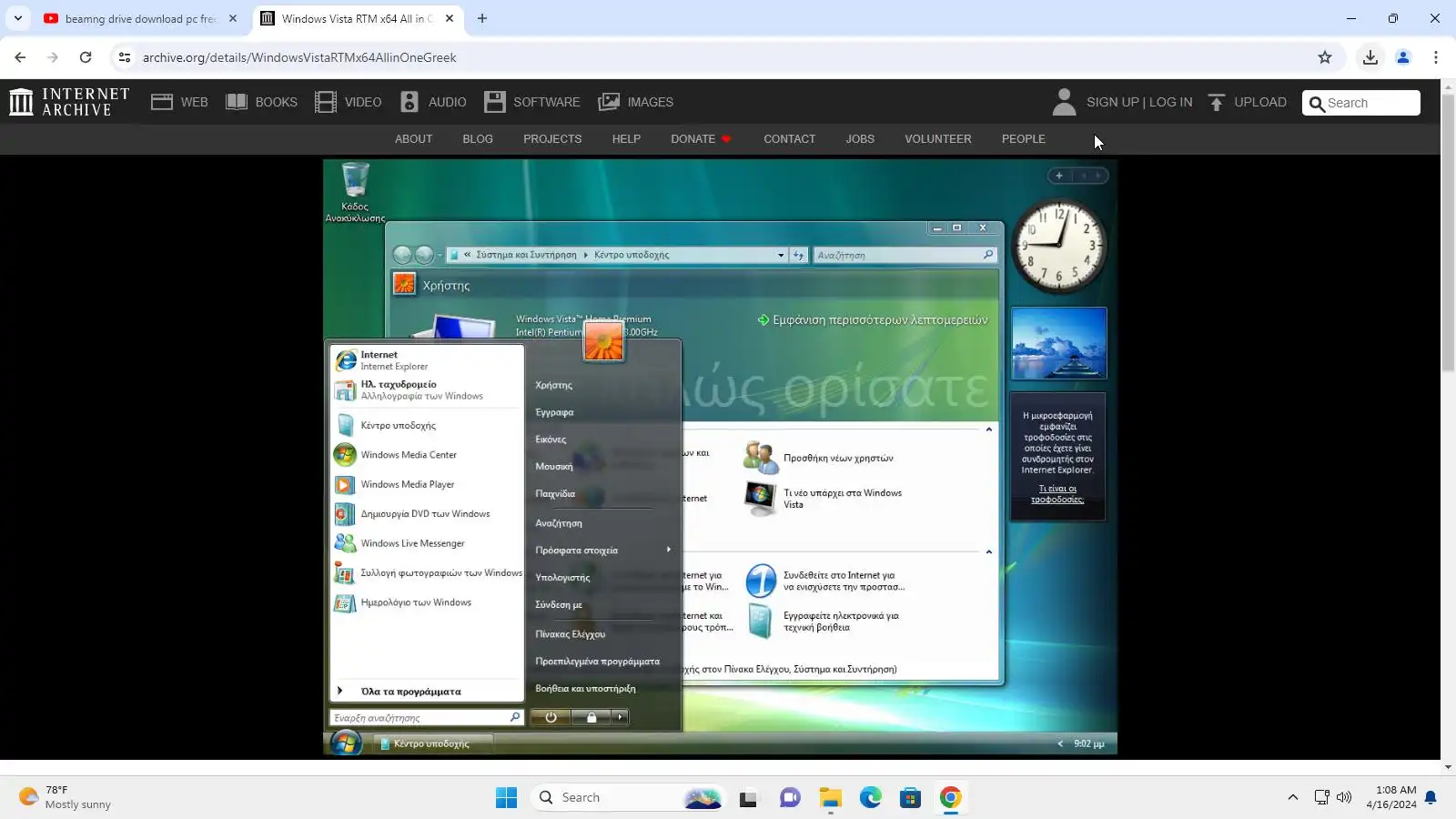Open the clock and date in the taskbar
This screenshot has height=819, width=1456.
[x=1390, y=798]
